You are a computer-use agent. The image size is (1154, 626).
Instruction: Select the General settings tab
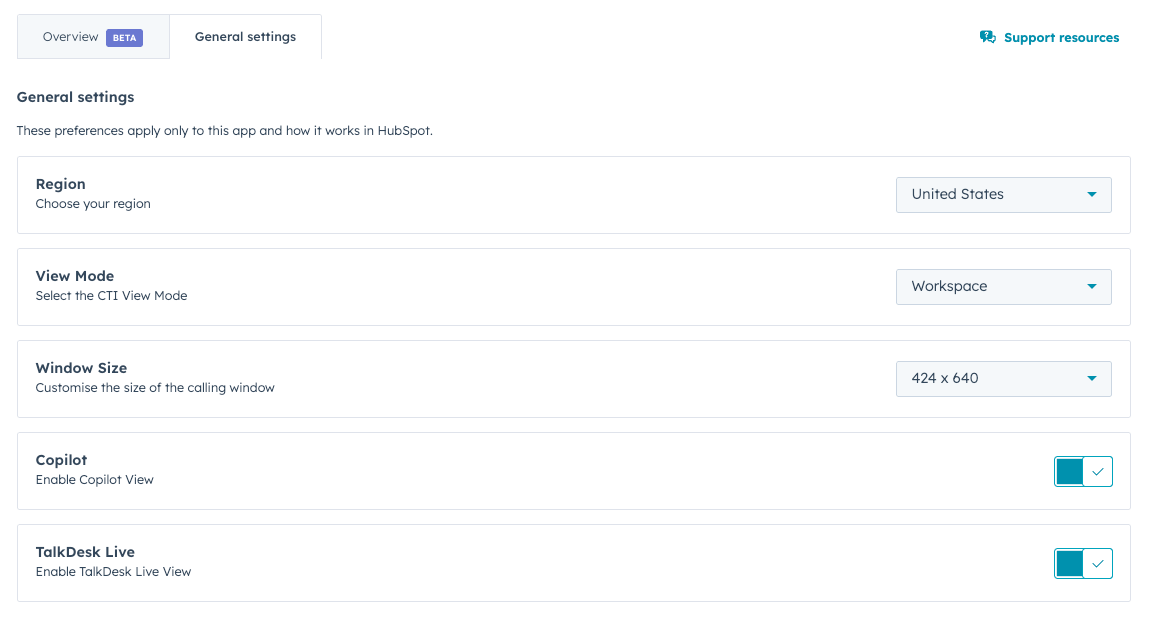pyautogui.click(x=245, y=36)
